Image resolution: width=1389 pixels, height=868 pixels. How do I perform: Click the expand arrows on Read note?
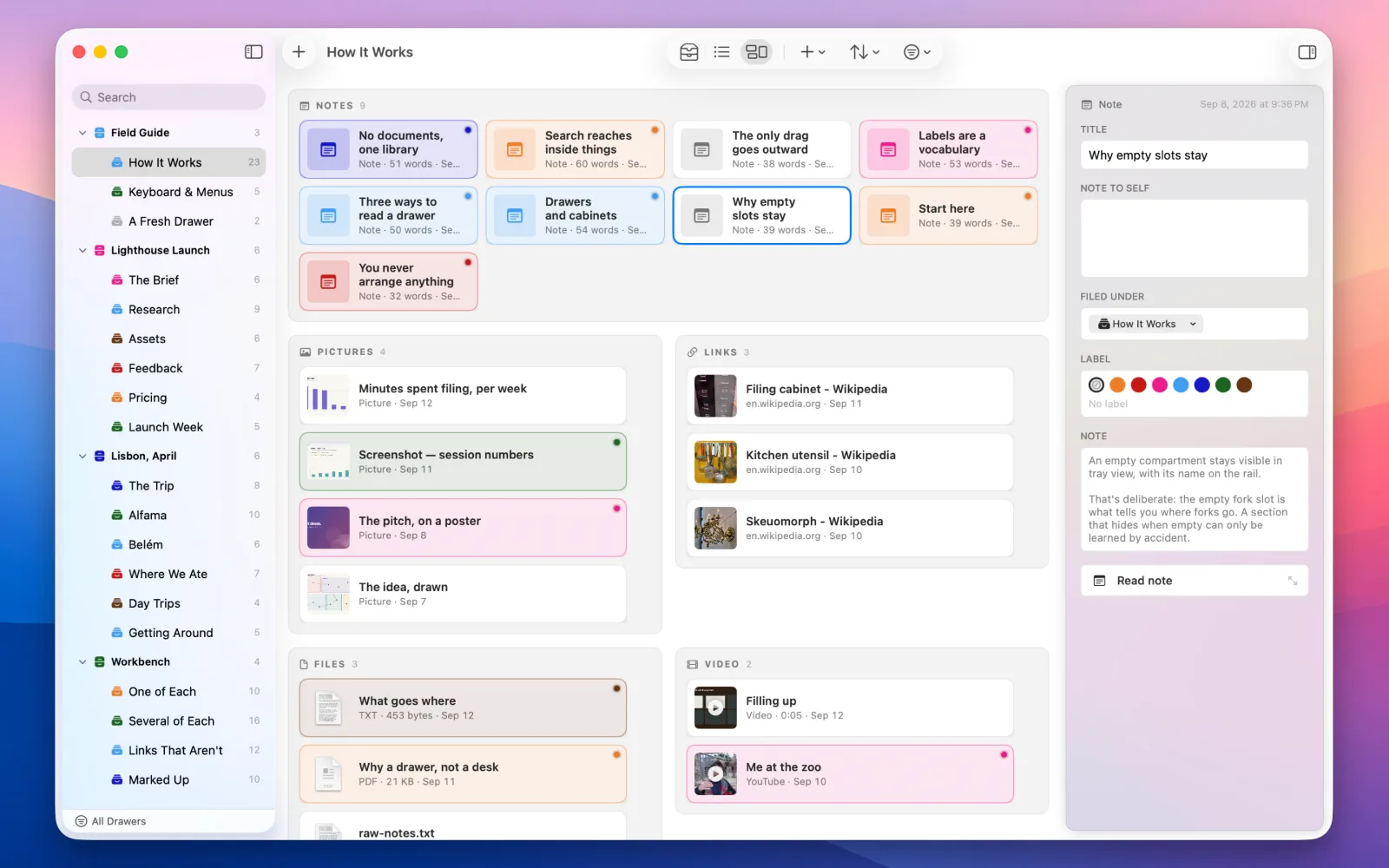point(1293,581)
